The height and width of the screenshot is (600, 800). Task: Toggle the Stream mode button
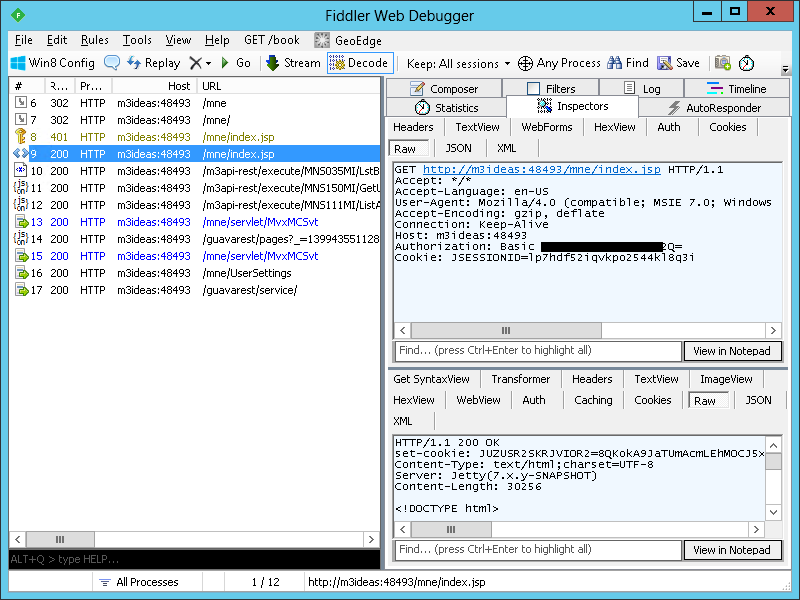tap(293, 63)
